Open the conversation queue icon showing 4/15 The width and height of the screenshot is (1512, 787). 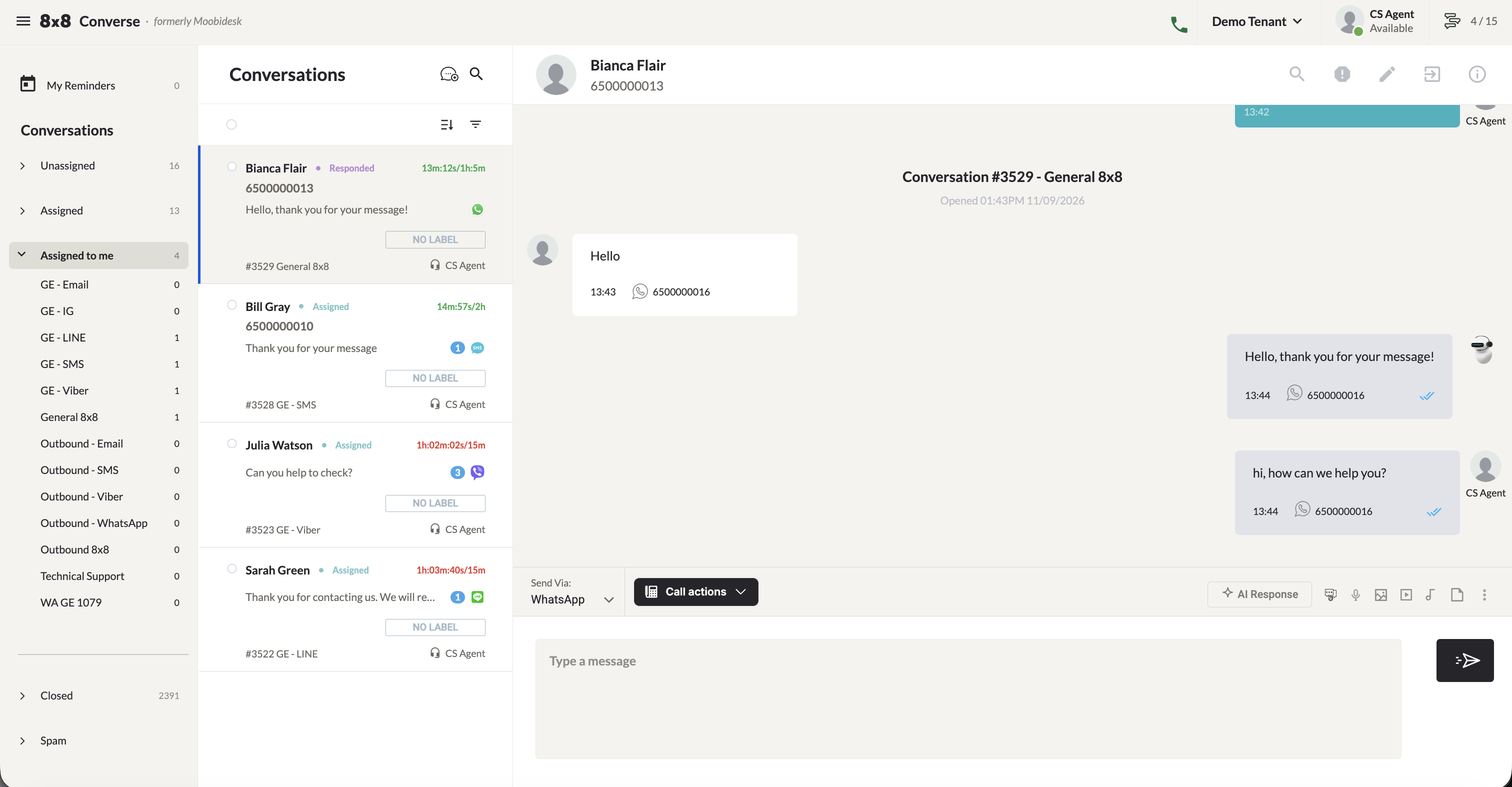click(x=1451, y=21)
